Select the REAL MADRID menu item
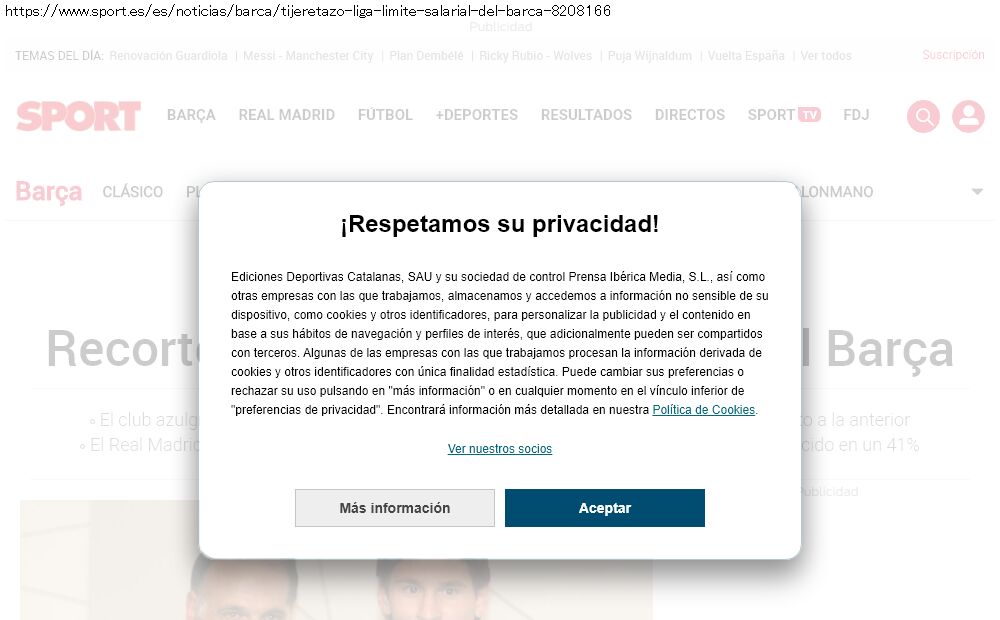 tap(286, 115)
